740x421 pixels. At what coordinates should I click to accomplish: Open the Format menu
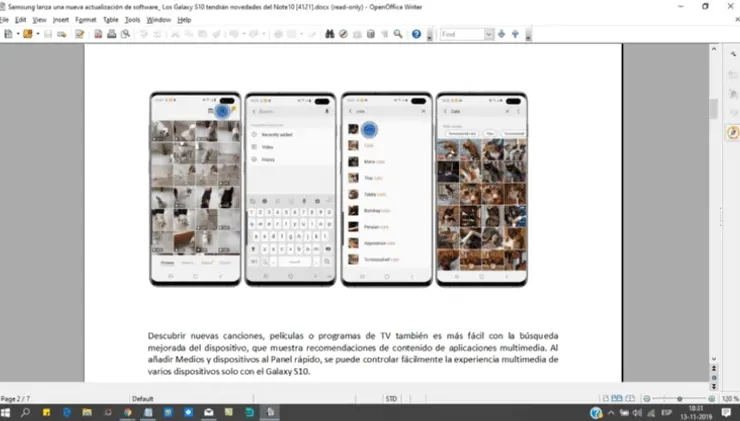pos(87,19)
